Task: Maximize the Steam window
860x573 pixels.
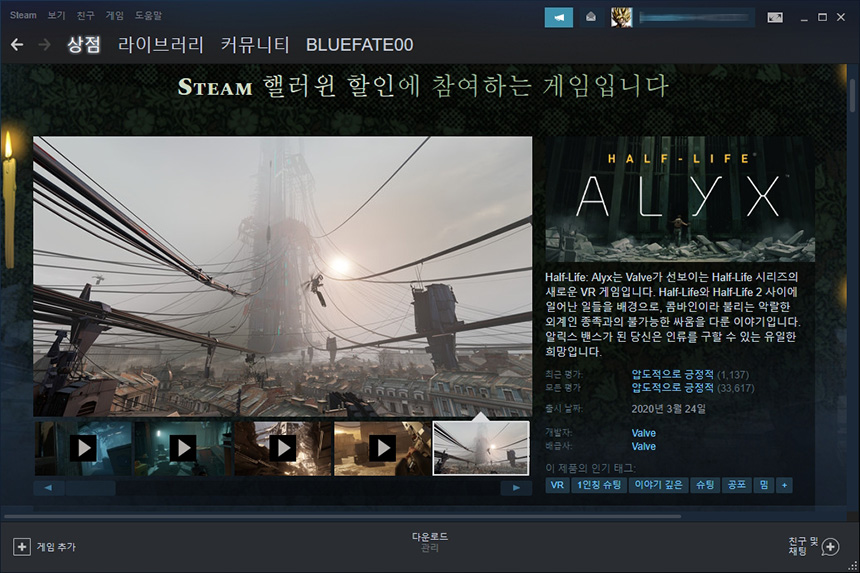Action: pos(822,18)
